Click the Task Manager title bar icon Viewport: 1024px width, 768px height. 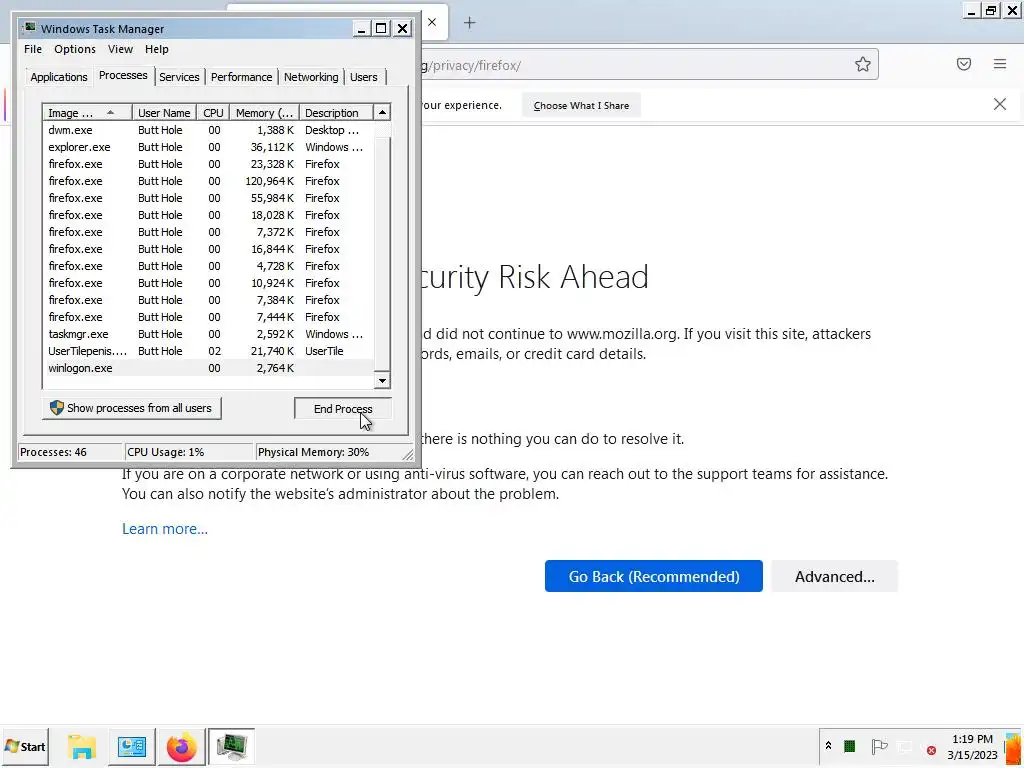tap(29, 28)
